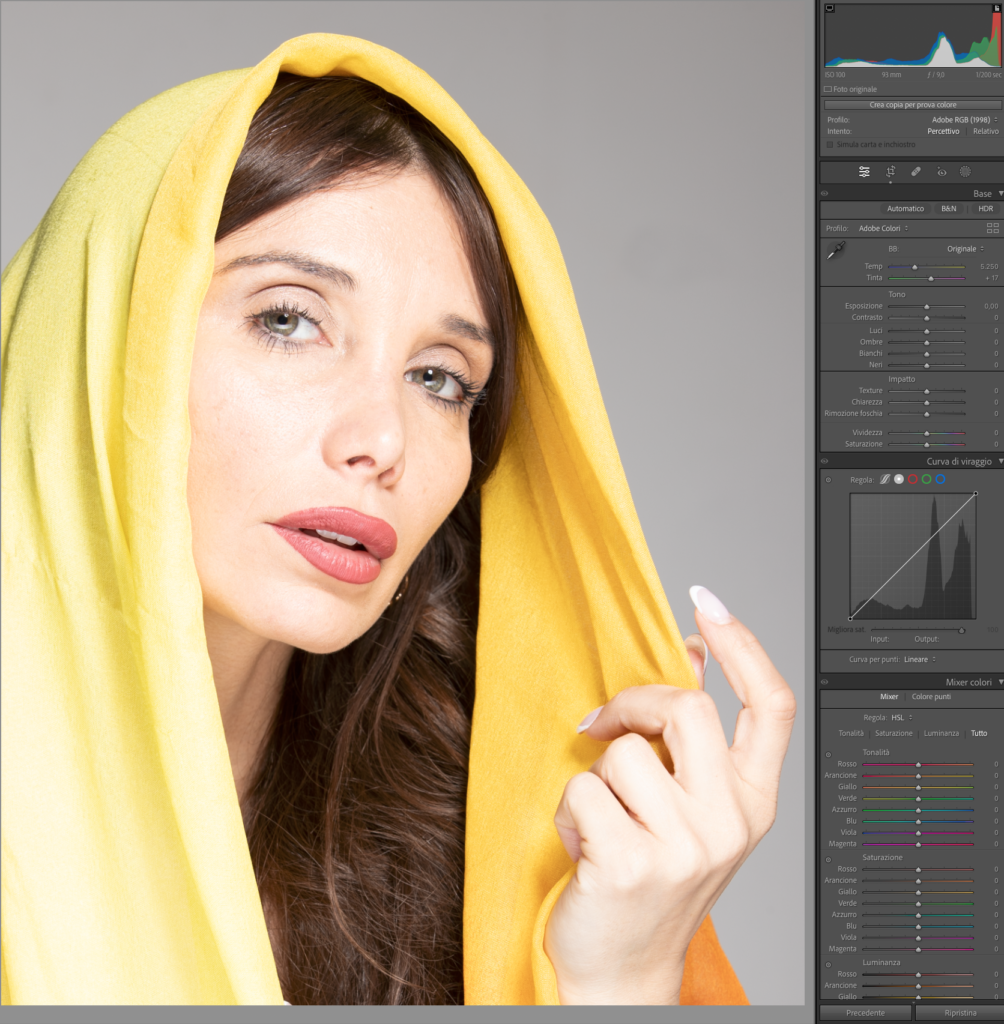
Task: Select the Masking tool
Action: pos(965,172)
